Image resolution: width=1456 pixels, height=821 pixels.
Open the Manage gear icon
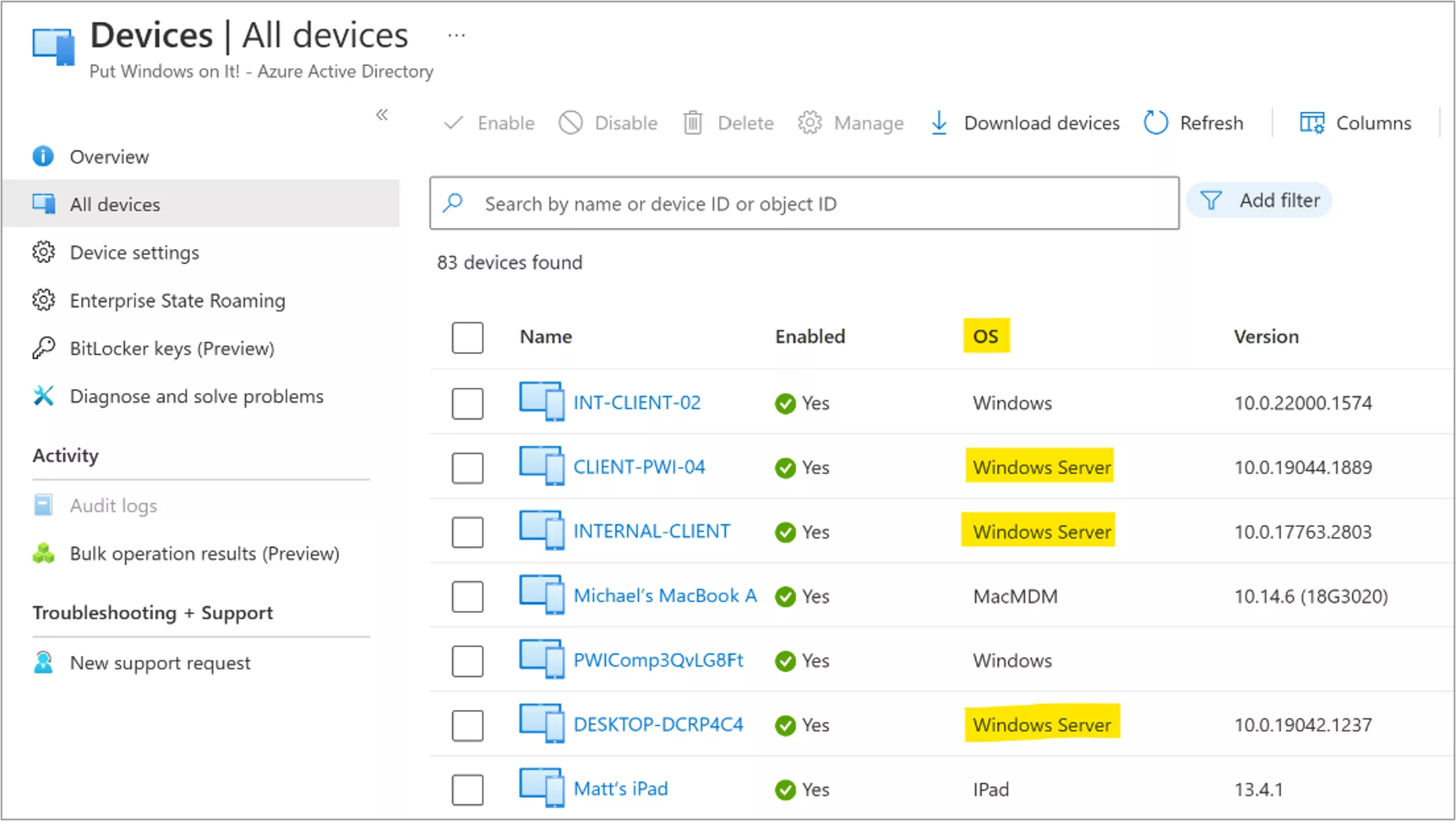pyautogui.click(x=810, y=123)
